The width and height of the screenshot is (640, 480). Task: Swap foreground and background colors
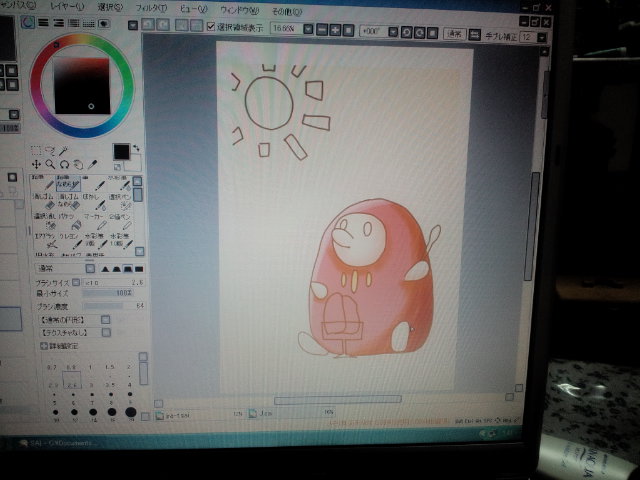click(136, 148)
